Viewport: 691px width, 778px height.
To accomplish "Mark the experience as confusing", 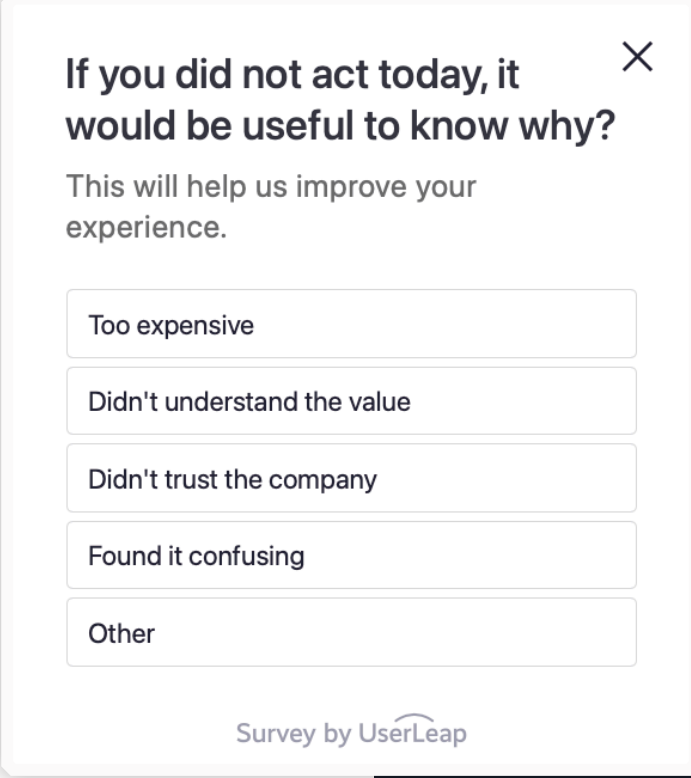I will point(351,555).
